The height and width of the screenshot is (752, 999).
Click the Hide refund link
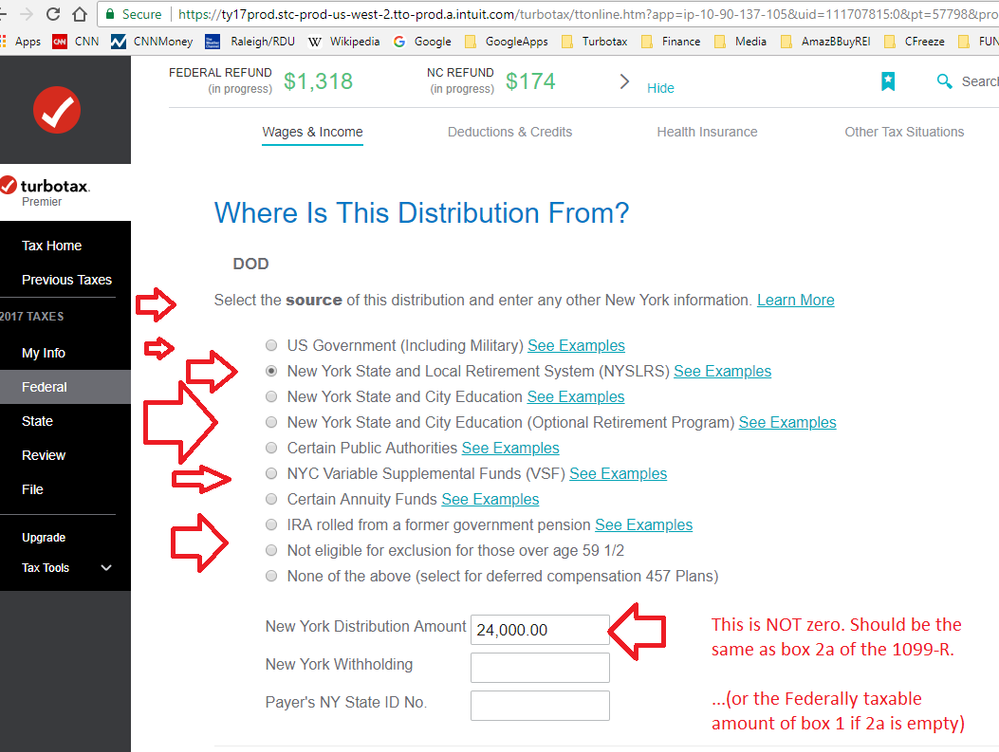[661, 88]
